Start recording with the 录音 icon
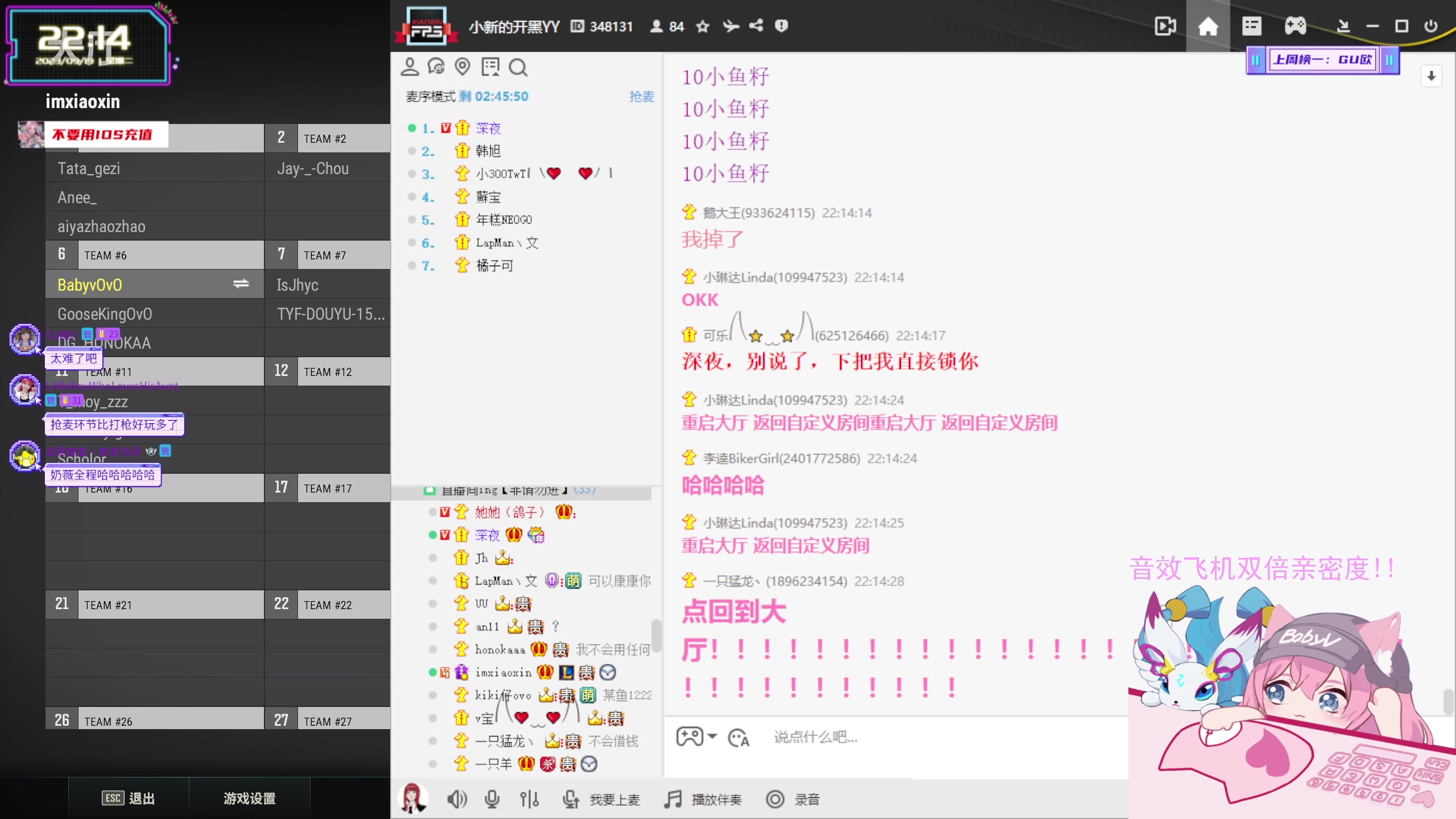Viewport: 1456px width, 819px height. coord(775,799)
